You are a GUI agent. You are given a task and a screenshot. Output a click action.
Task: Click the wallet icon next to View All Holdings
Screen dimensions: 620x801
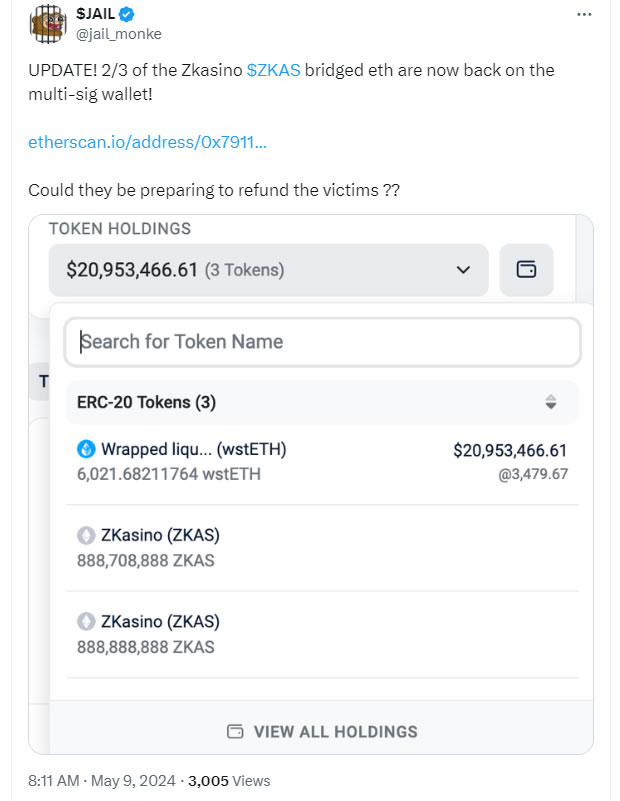235,732
